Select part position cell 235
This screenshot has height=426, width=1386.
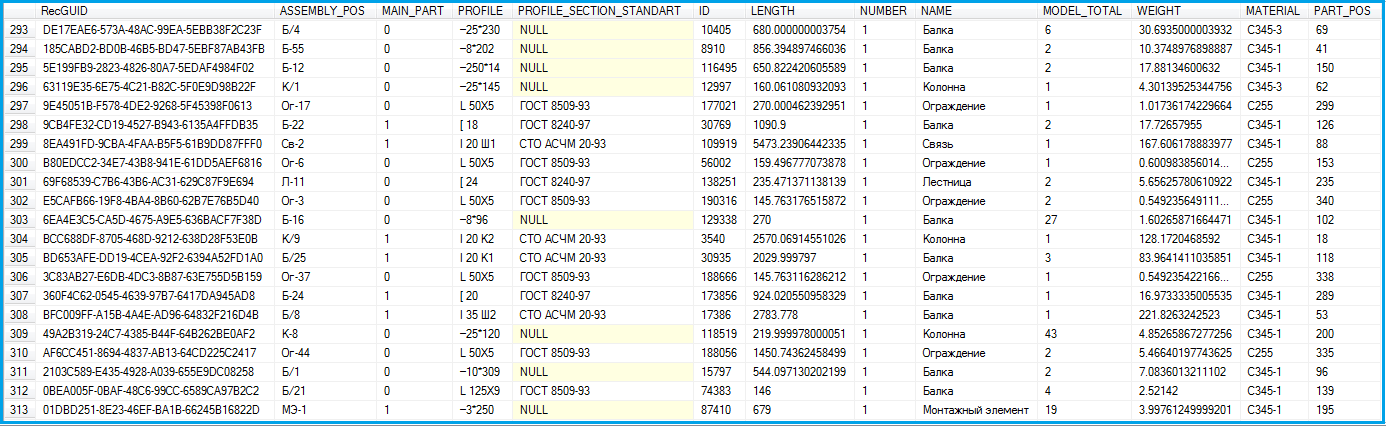pyautogui.click(x=1346, y=182)
